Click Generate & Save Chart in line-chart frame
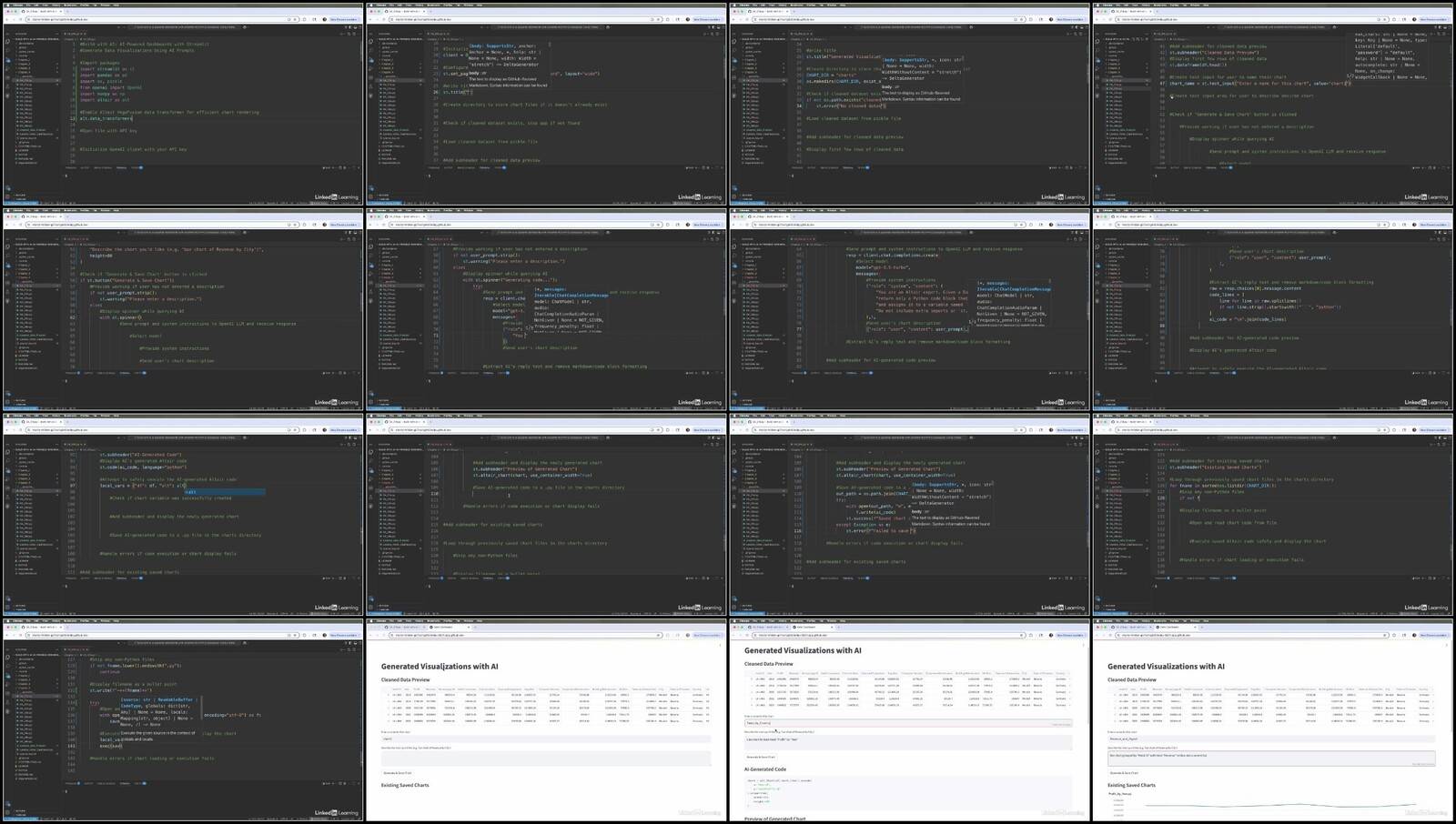The image size is (1456, 824). (1123, 772)
